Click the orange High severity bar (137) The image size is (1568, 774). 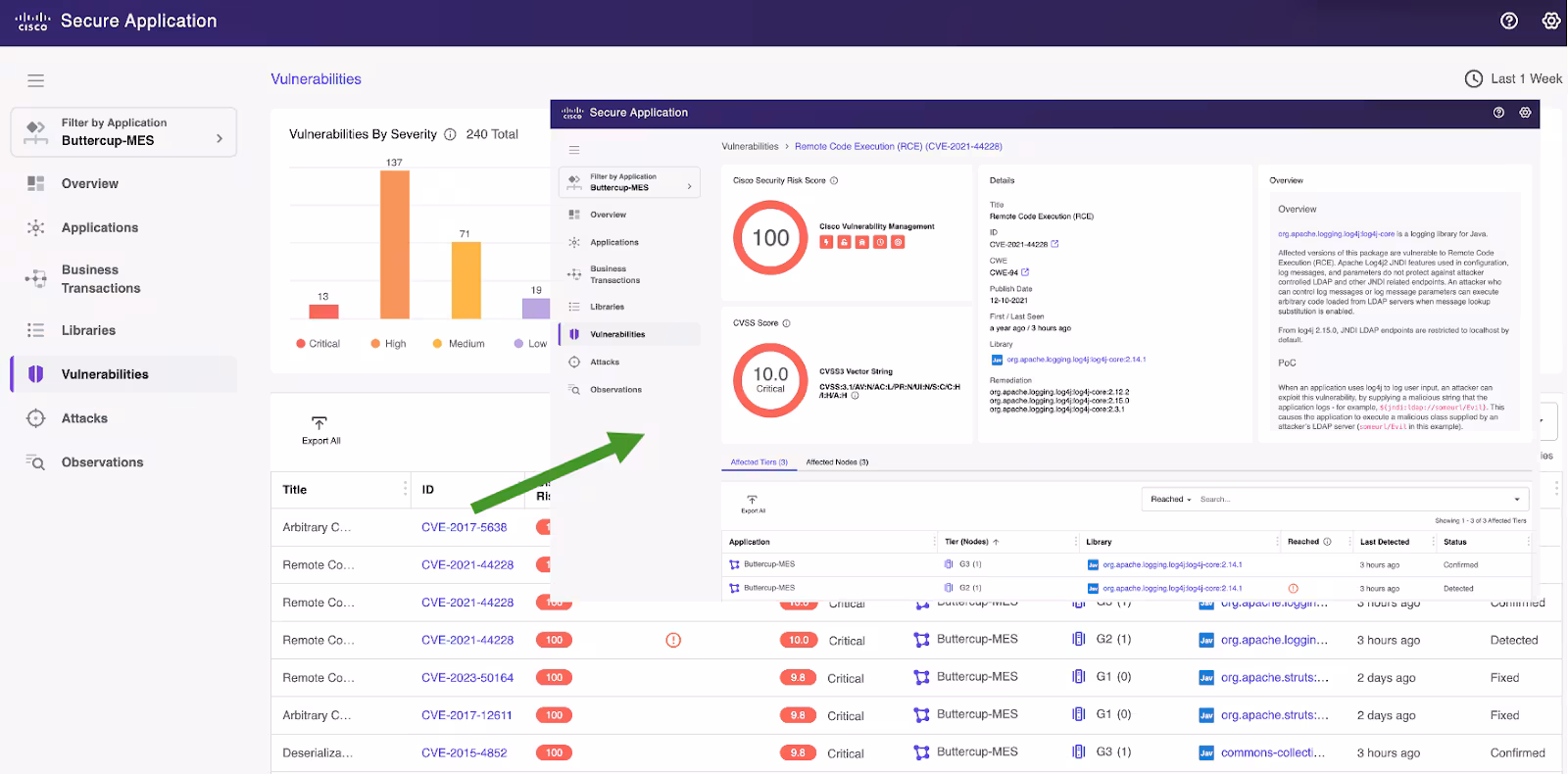coord(394,245)
